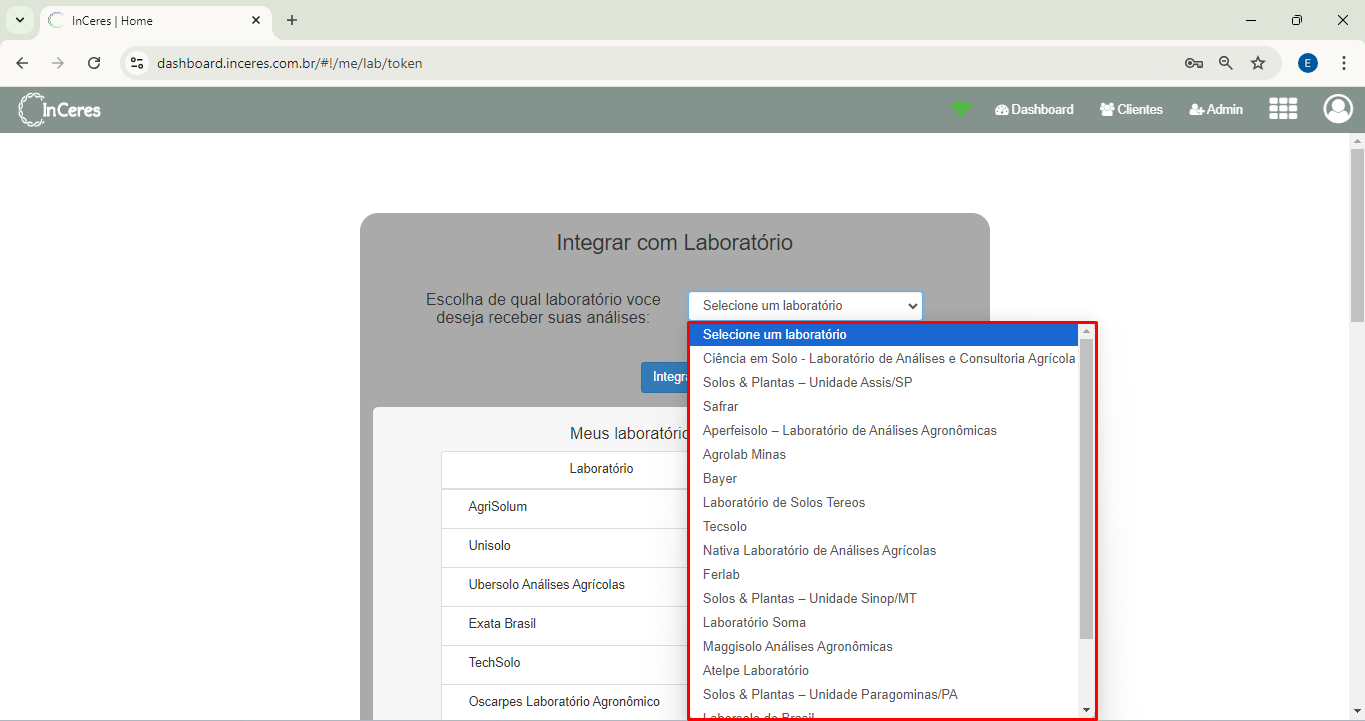Screen dimensions: 1365x721
Task: Open a new browser tab
Action: tap(292, 20)
